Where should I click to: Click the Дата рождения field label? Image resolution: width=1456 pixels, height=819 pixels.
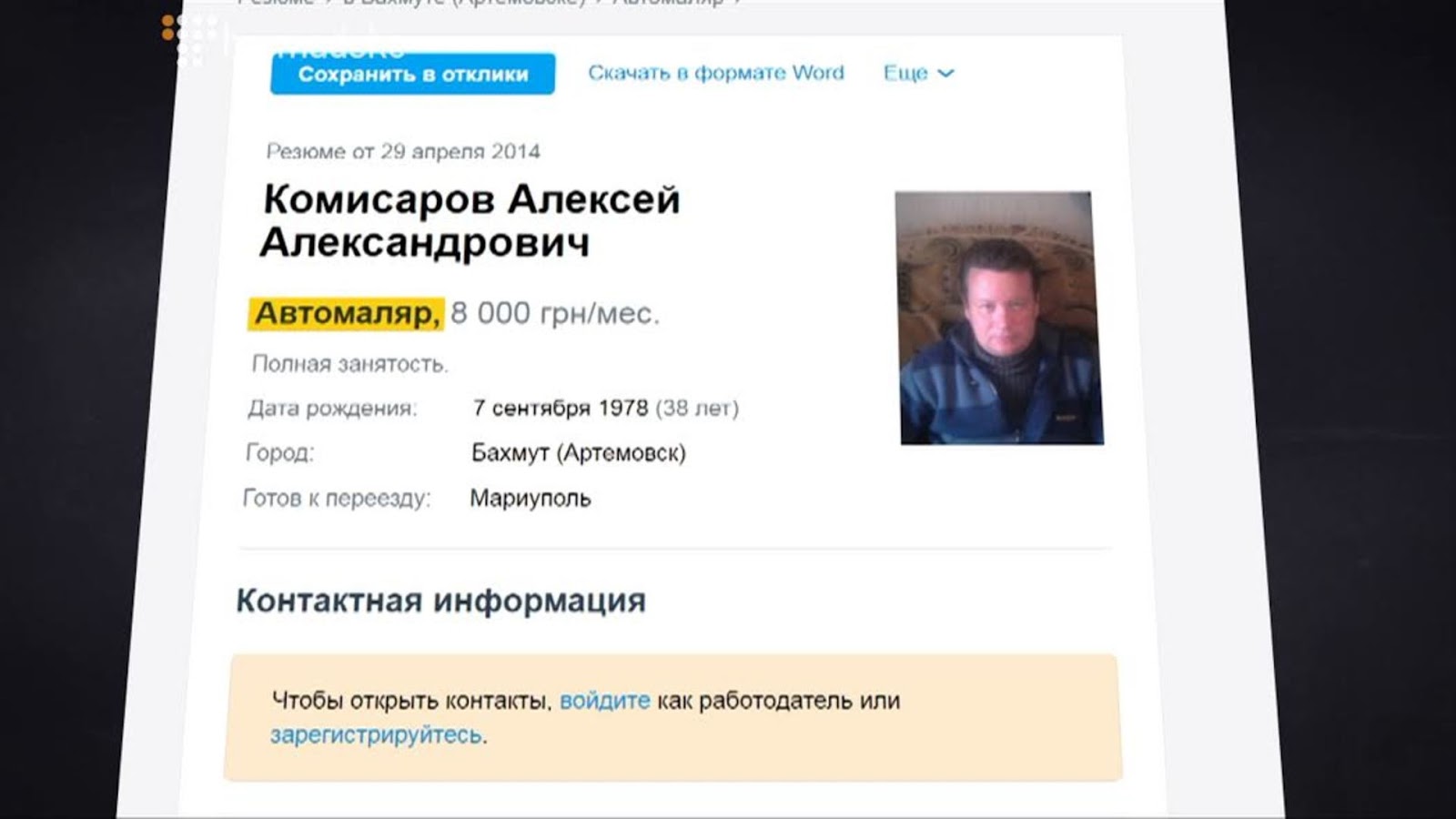pyautogui.click(x=332, y=409)
